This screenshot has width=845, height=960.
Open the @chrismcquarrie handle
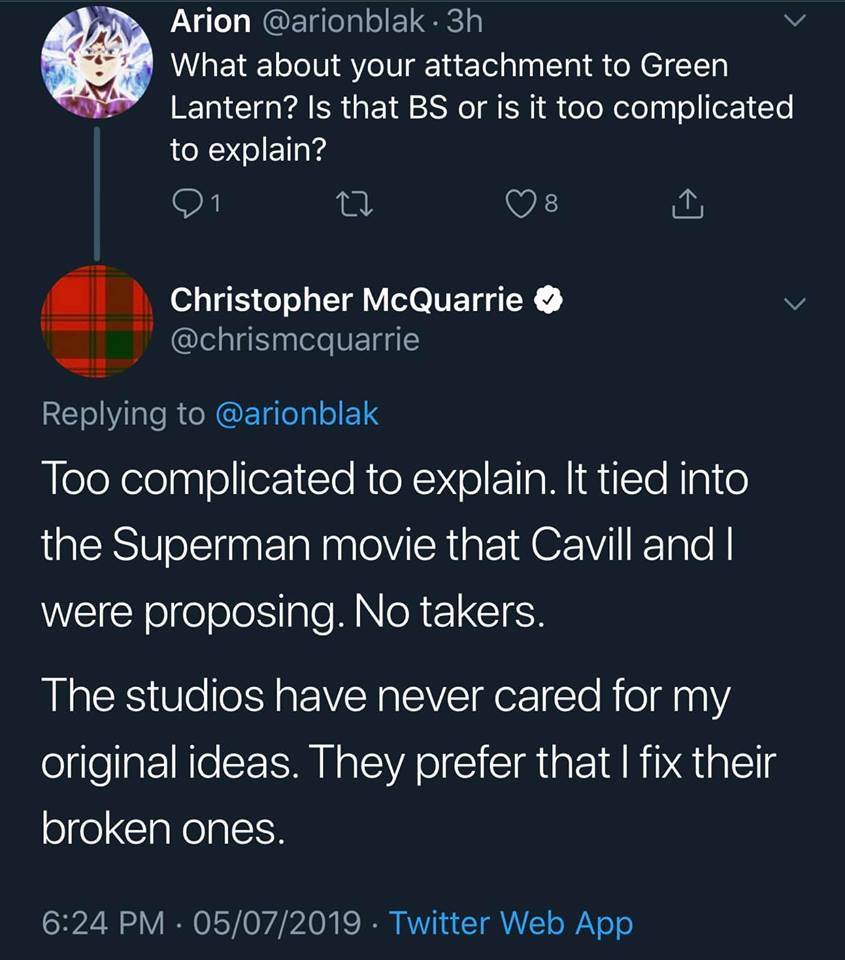[295, 340]
